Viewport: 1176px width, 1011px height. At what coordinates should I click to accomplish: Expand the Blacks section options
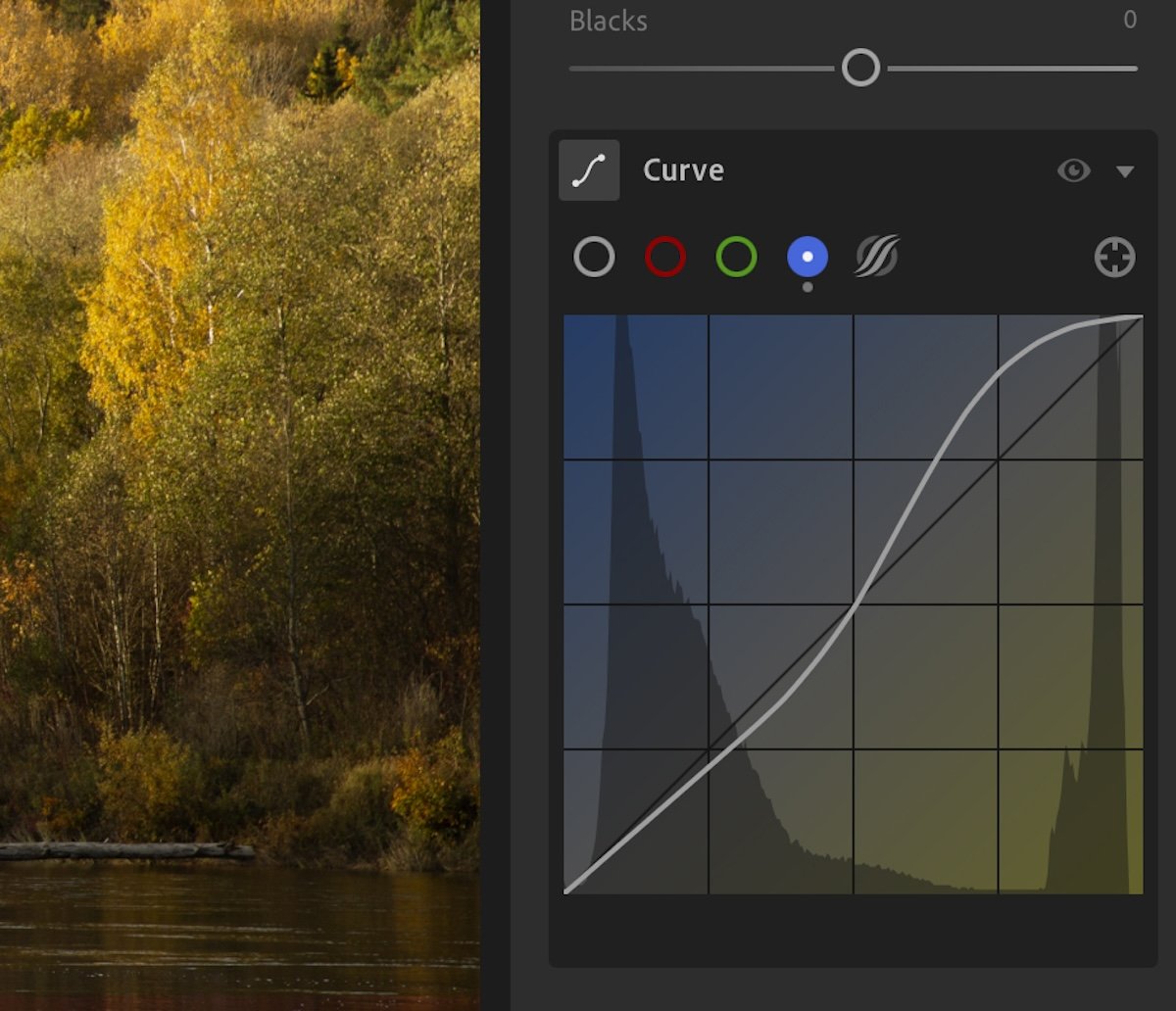click(x=608, y=21)
